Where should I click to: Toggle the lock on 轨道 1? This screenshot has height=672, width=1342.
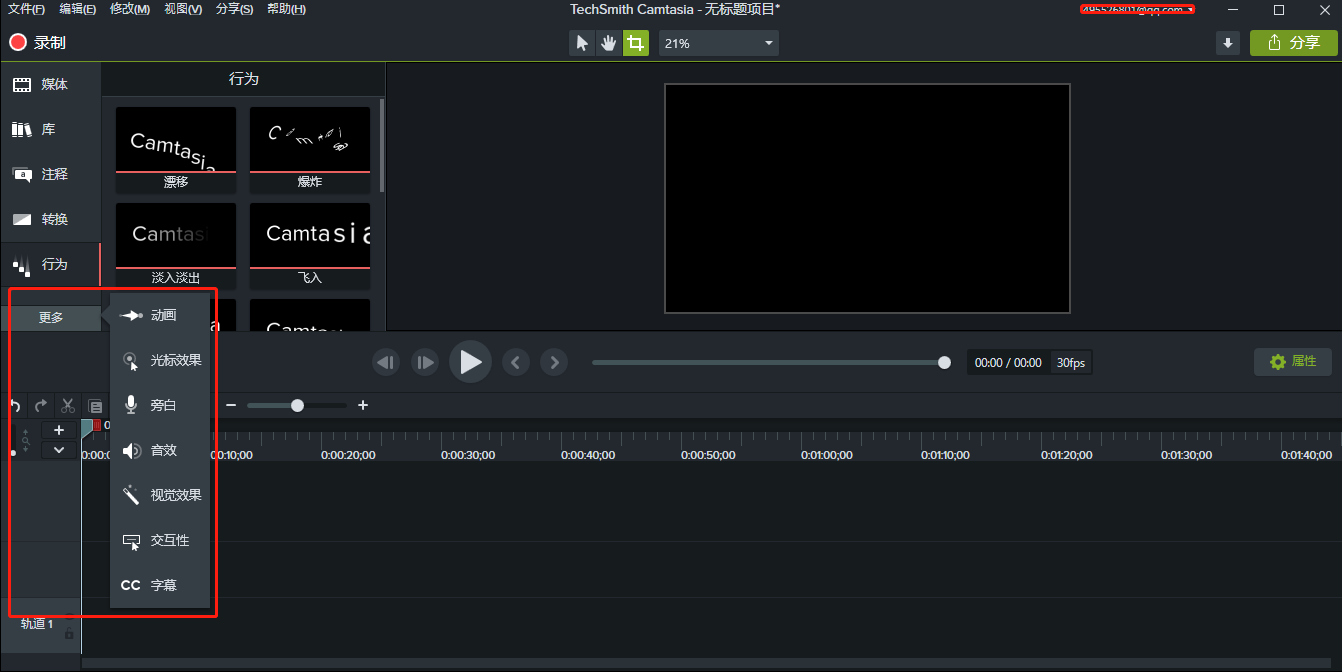69,635
